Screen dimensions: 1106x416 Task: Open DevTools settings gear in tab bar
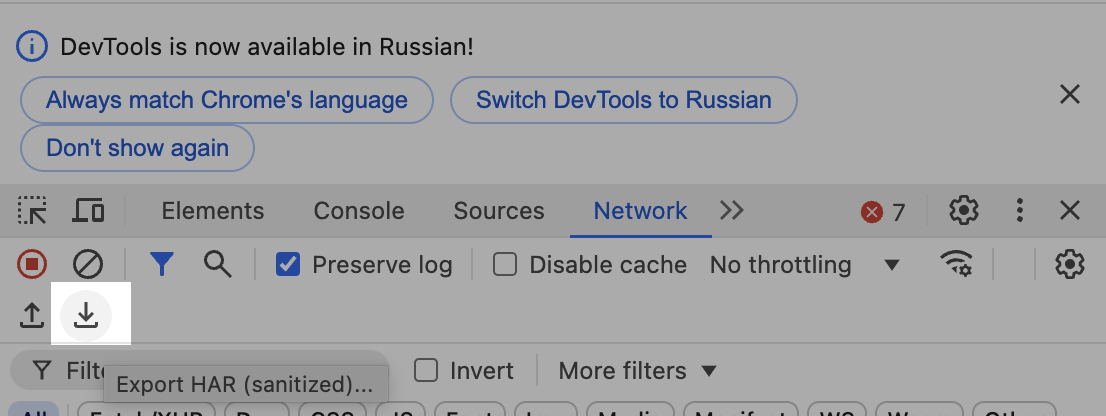(964, 211)
